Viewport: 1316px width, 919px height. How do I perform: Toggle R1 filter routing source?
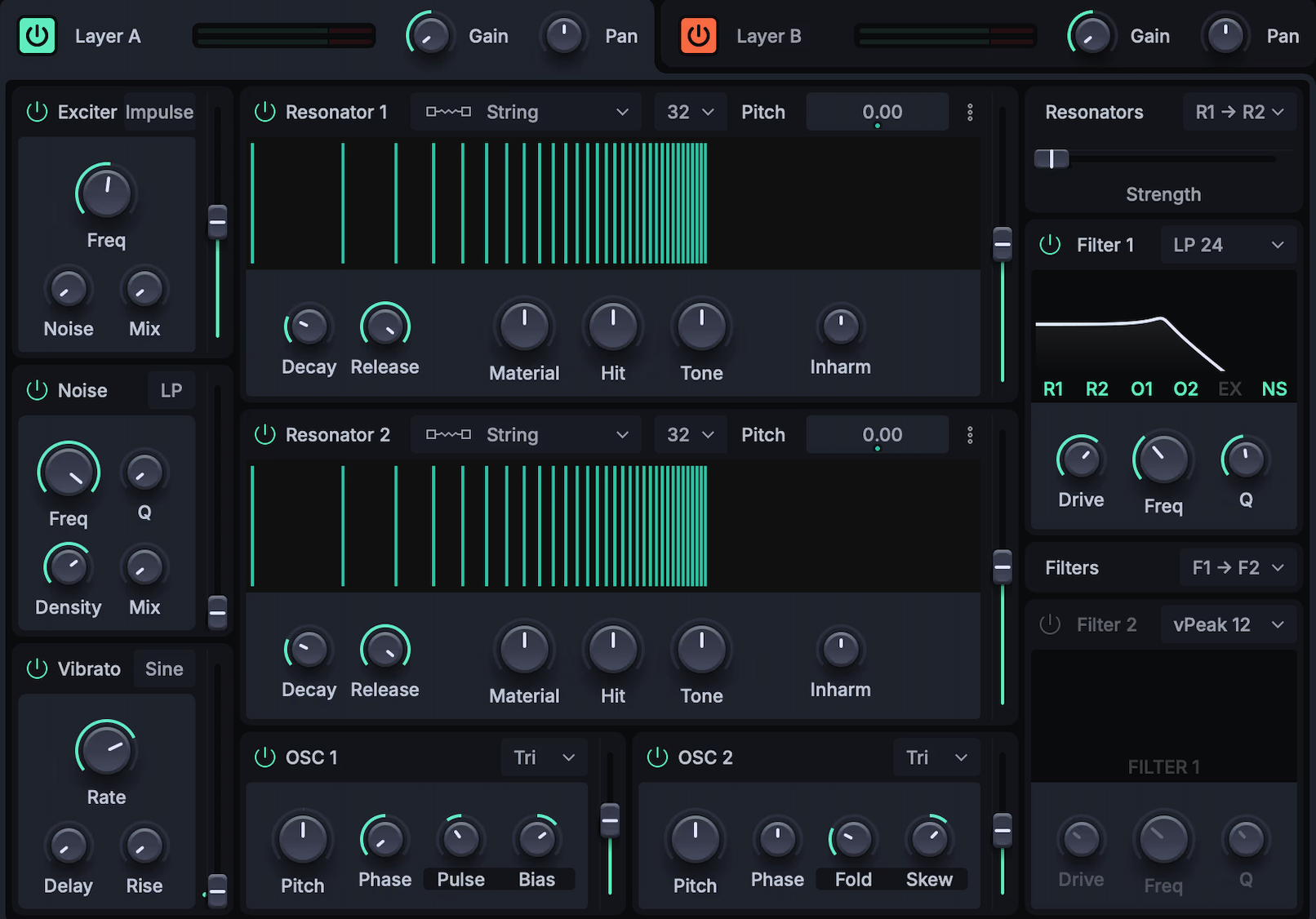[1053, 388]
